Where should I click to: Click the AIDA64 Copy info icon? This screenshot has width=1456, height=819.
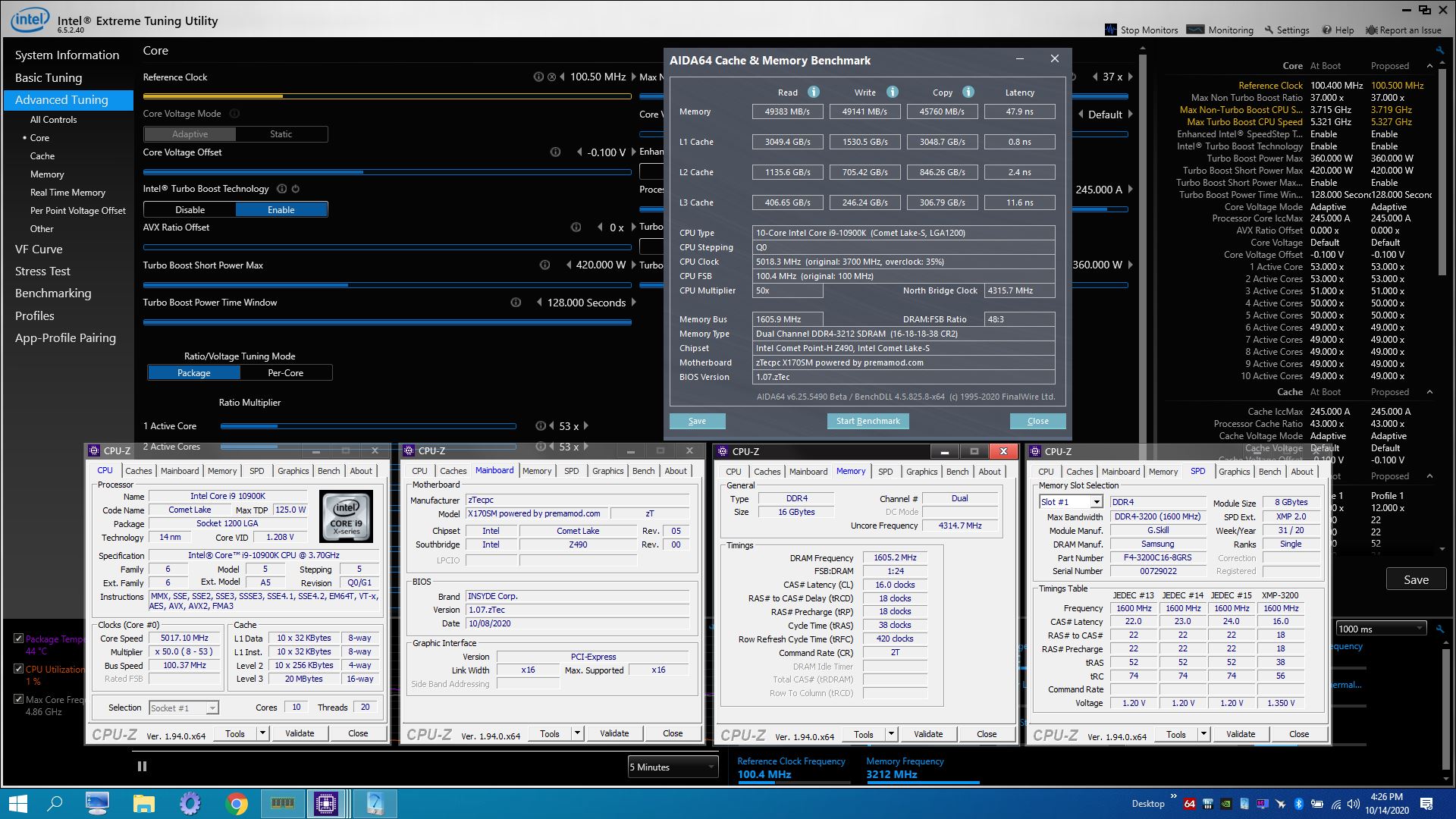click(968, 92)
